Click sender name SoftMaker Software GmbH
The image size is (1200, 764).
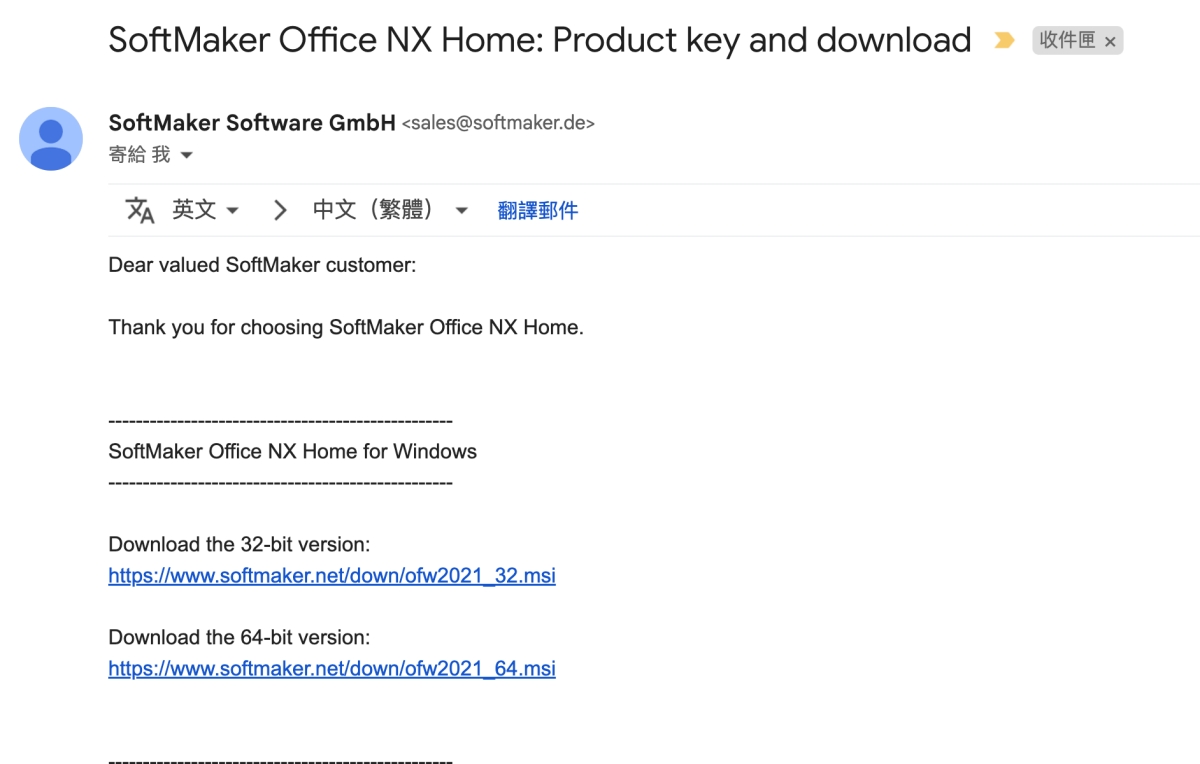252,123
